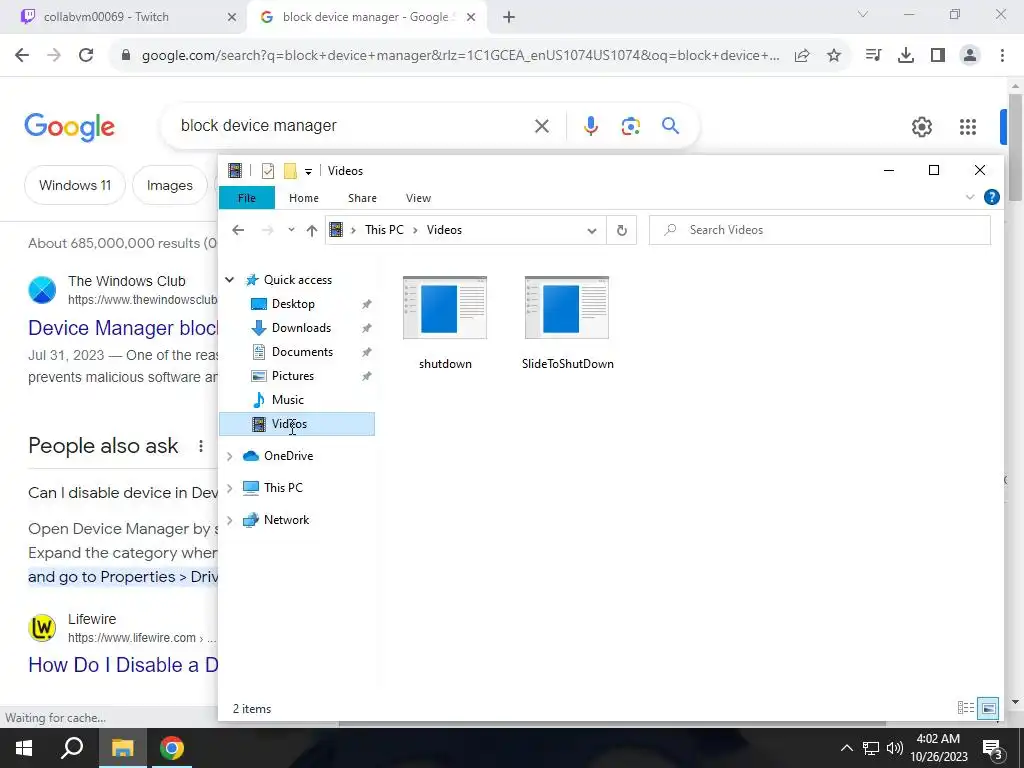1024x768 pixels.
Task: Search by image with Google Lens icon
Action: coord(630,126)
